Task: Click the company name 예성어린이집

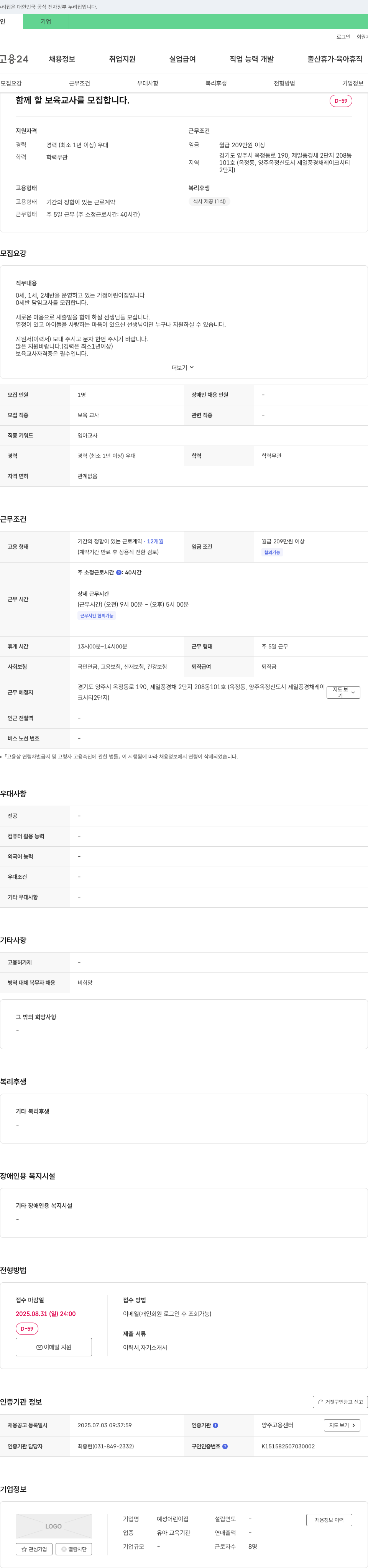Action: (173, 1519)
